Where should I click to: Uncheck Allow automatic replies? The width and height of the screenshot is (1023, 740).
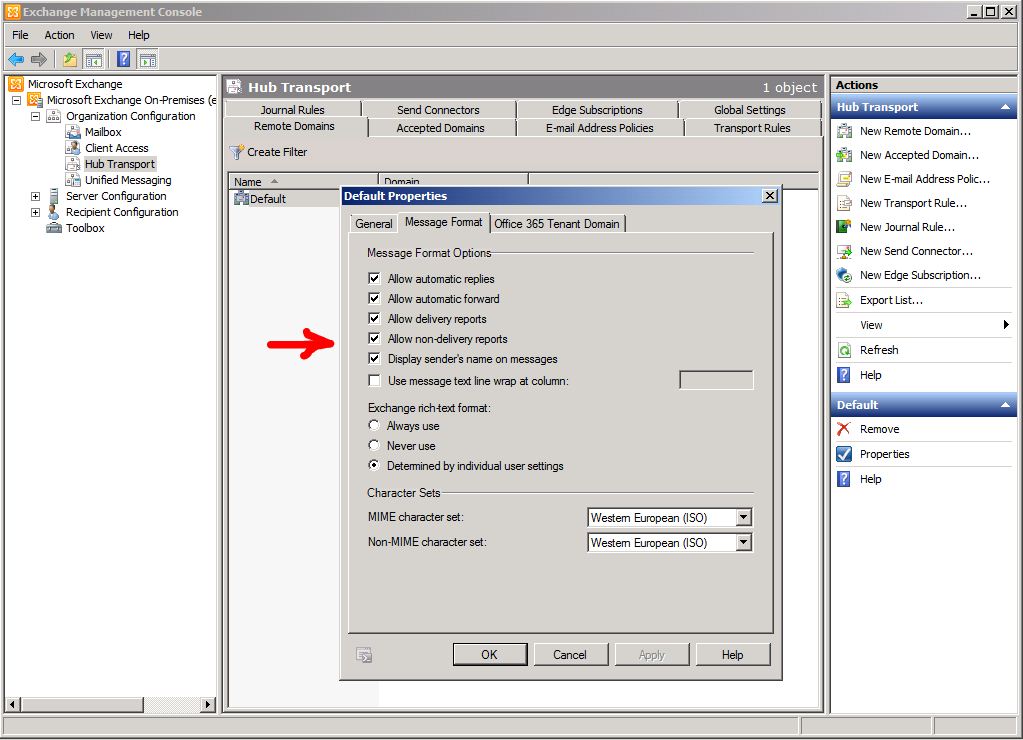(x=375, y=279)
